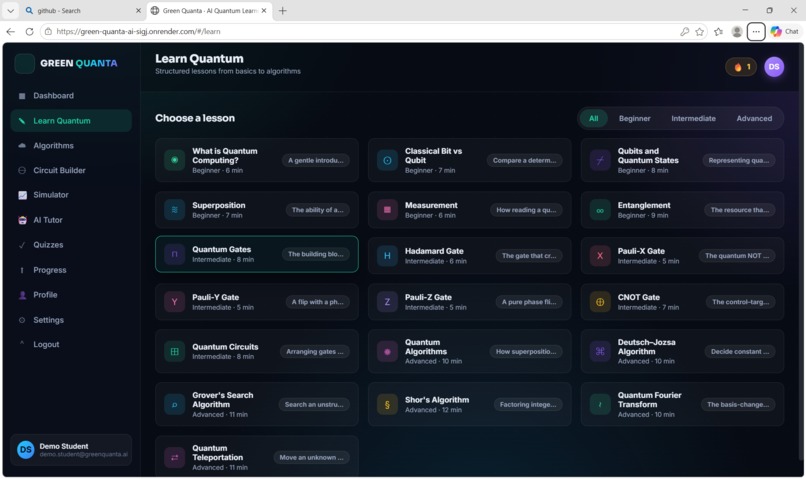Open the Dashboard icon in sidebar

pyautogui.click(x=22, y=96)
